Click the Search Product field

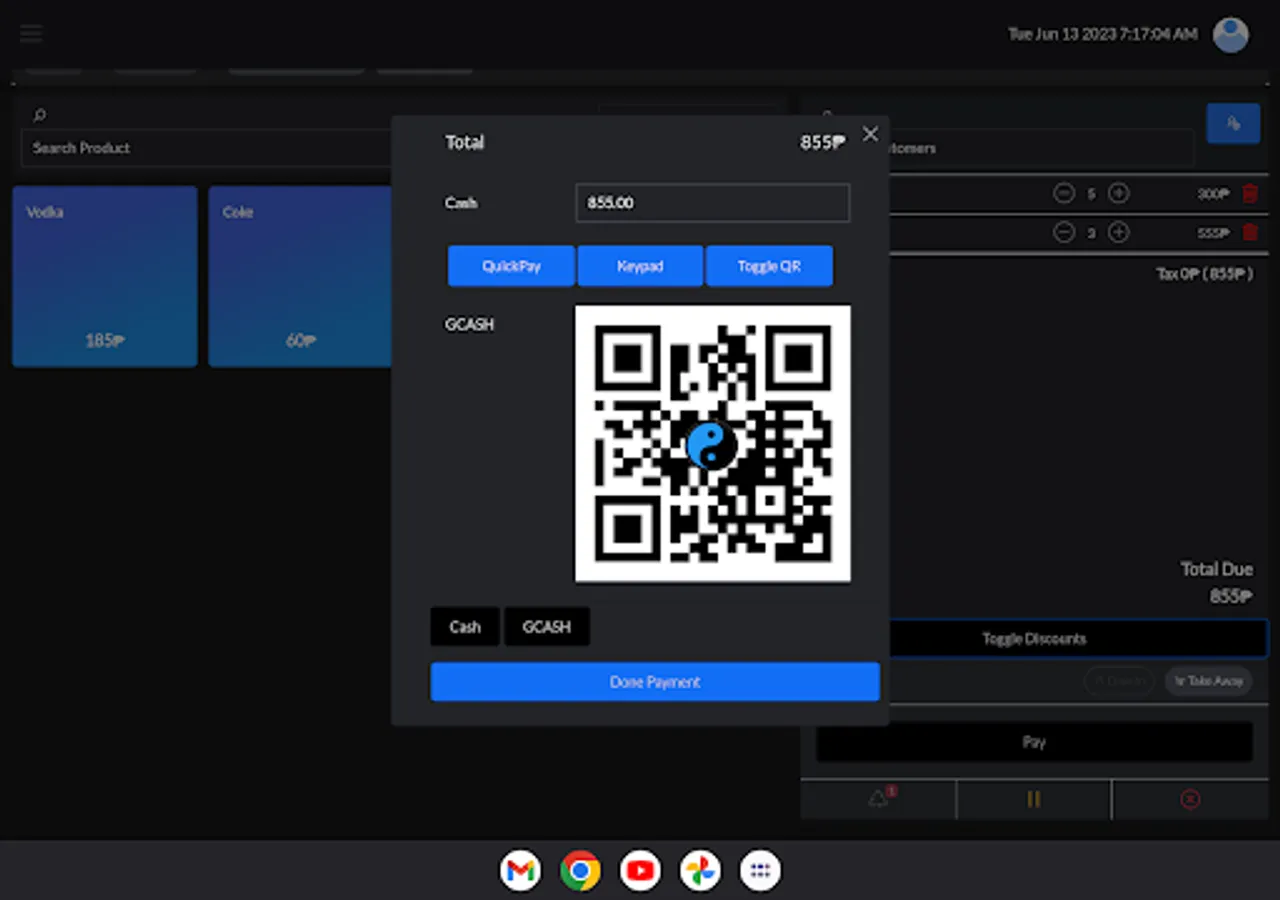pyautogui.click(x=205, y=148)
